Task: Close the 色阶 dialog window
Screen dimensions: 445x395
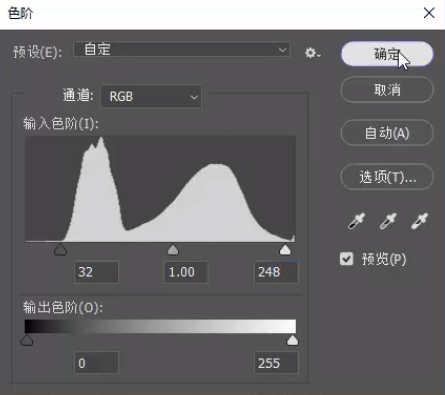Action: [x=429, y=13]
